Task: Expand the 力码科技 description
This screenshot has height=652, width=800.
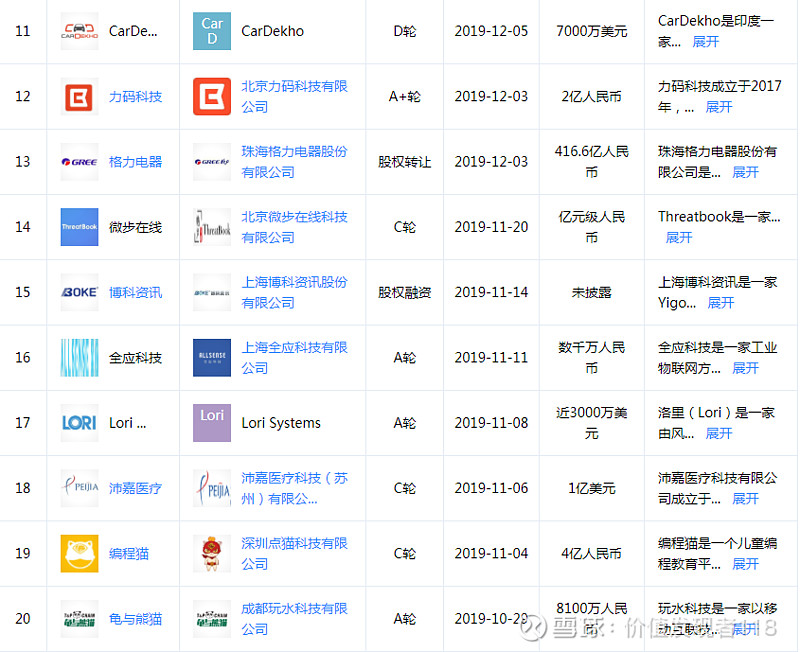Action: click(719, 107)
